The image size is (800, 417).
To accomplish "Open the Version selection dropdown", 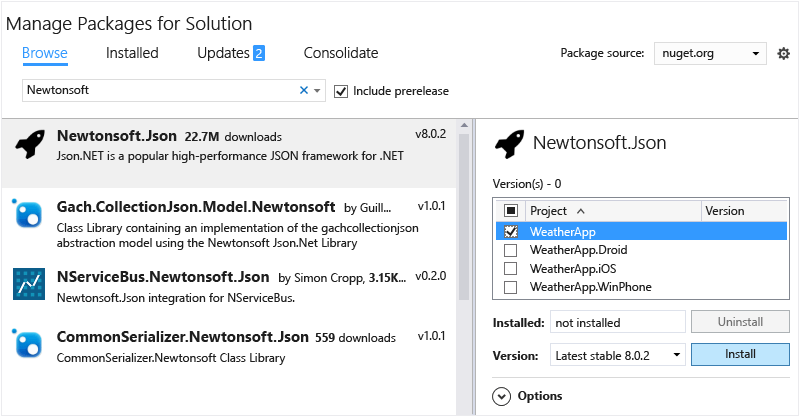I will point(618,354).
